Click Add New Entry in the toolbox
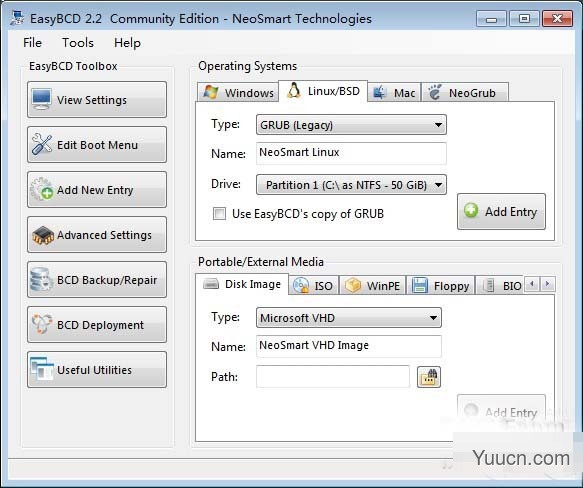 click(x=97, y=190)
